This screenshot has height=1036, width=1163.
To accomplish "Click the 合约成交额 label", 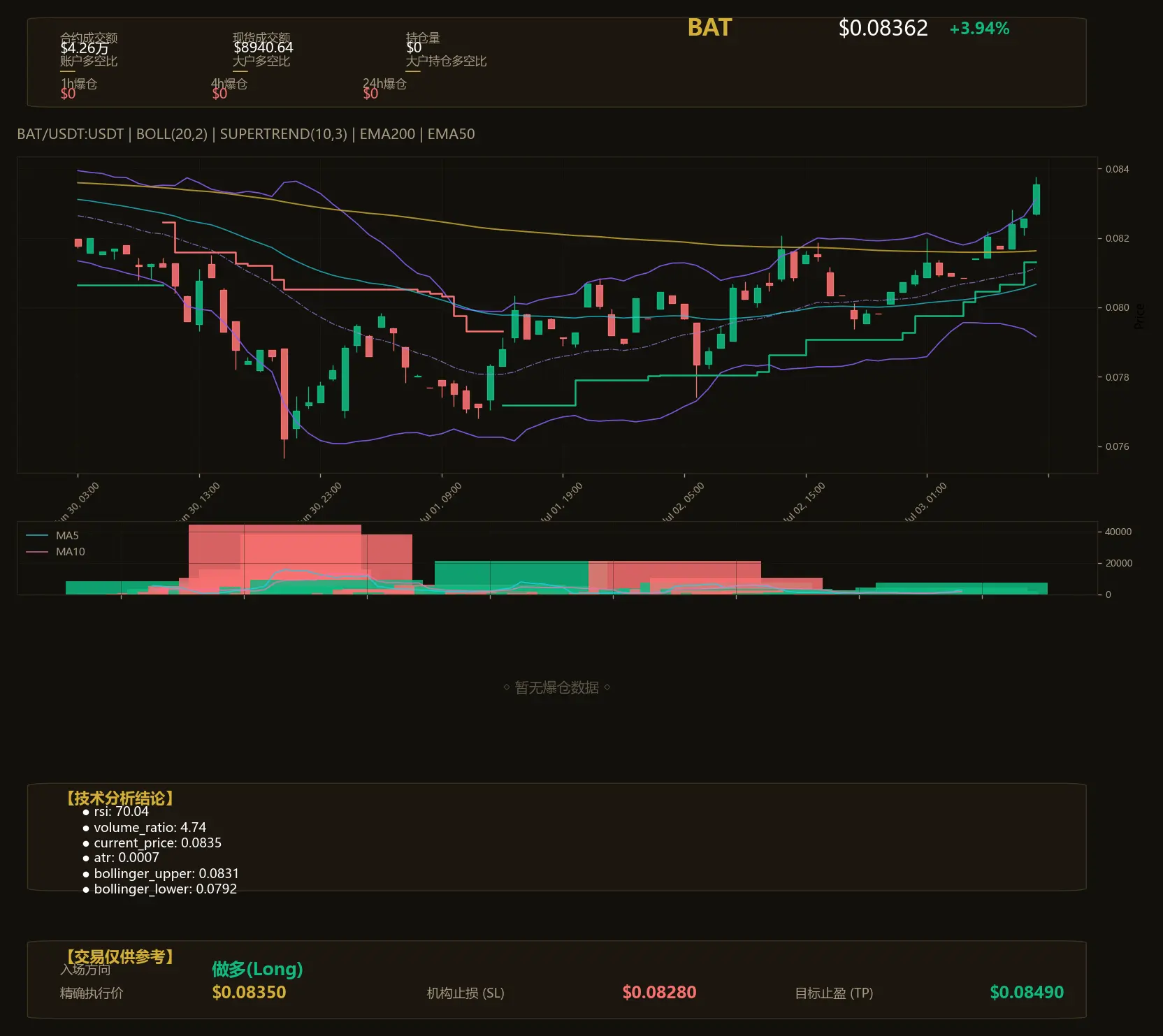I will 89,38.
